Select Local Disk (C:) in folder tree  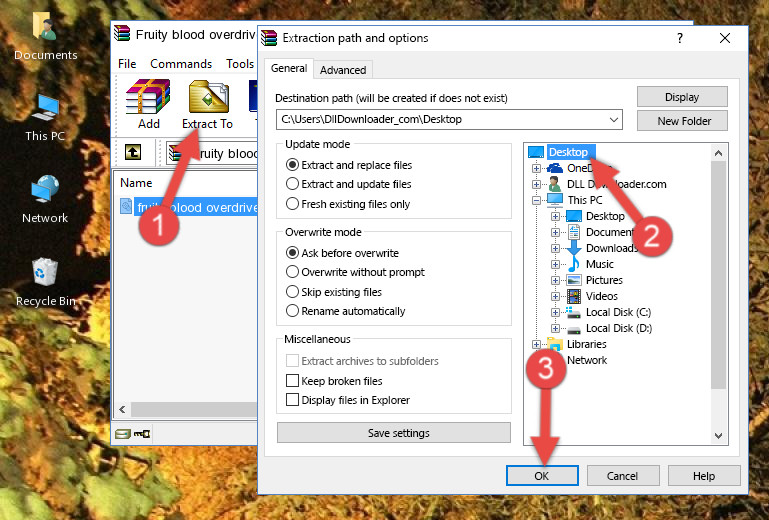[x=617, y=312]
